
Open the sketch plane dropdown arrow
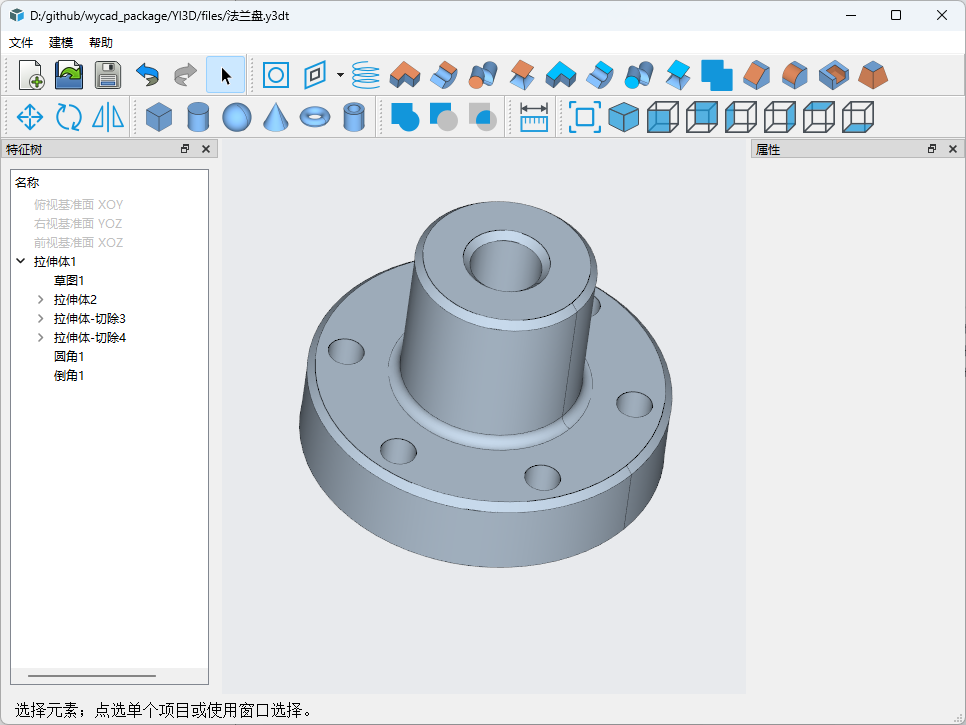[x=340, y=75]
